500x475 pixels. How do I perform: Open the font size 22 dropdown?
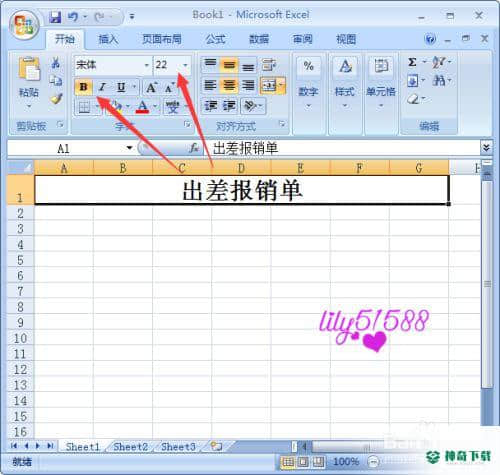[186, 65]
